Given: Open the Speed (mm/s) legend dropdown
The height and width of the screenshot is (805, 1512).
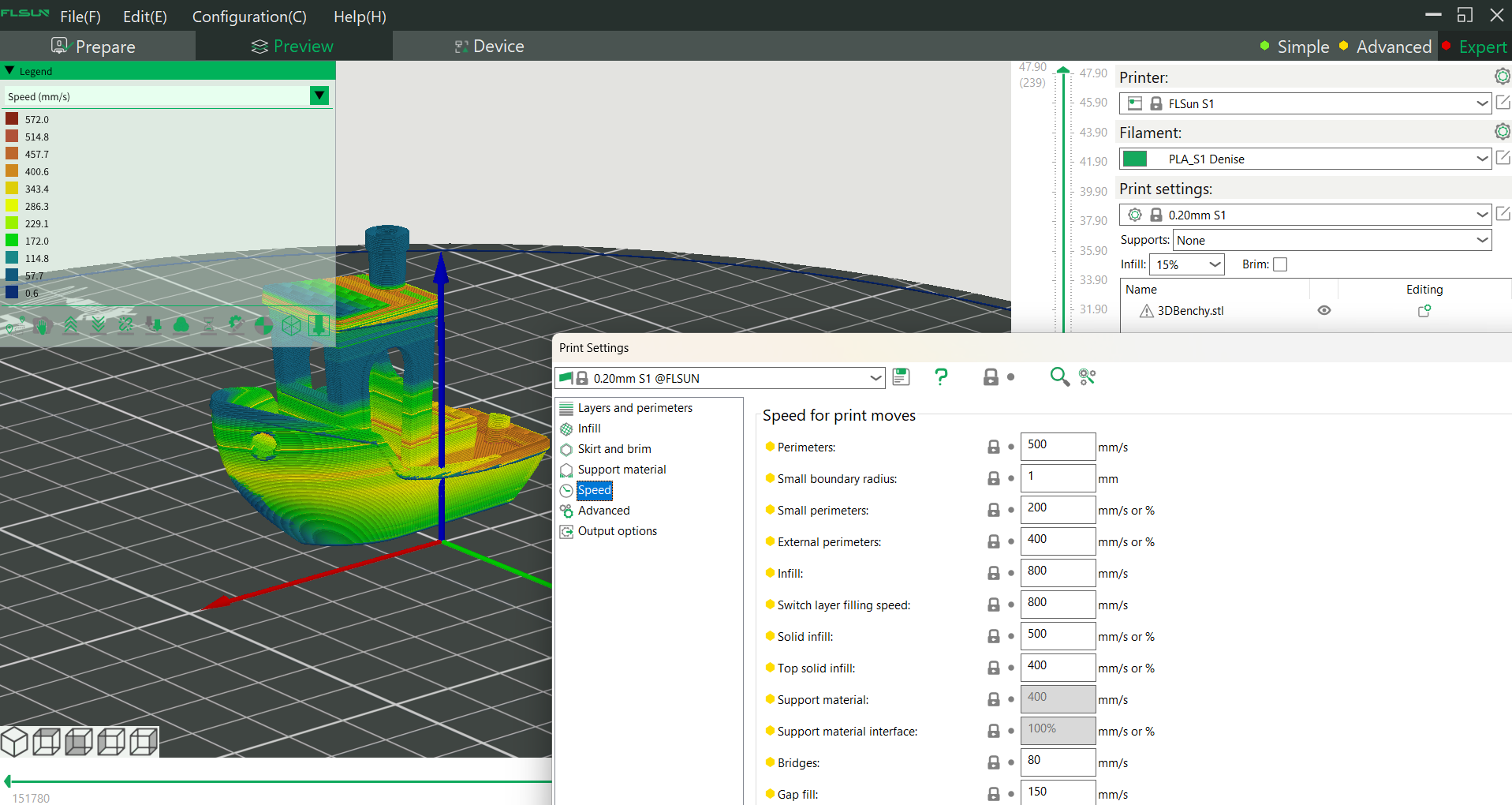Looking at the screenshot, I should (319, 95).
